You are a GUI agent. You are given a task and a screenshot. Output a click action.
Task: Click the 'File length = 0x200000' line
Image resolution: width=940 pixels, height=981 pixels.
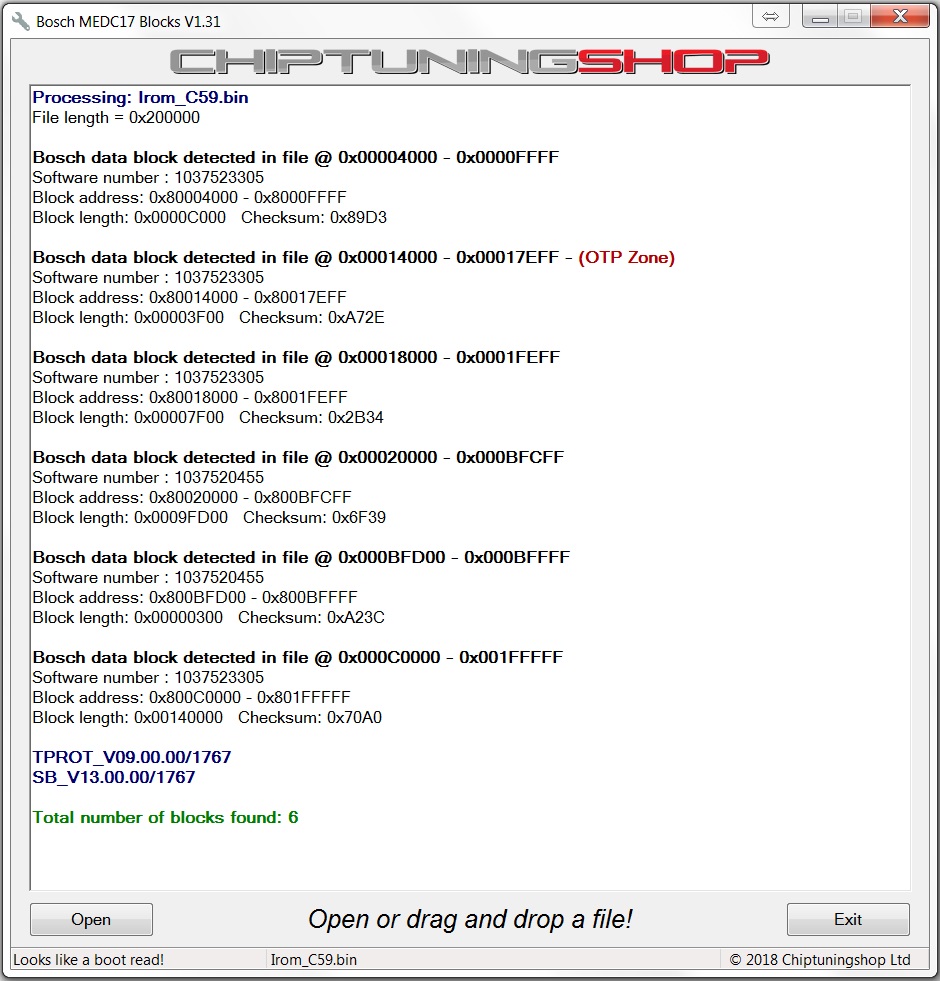tap(116, 118)
